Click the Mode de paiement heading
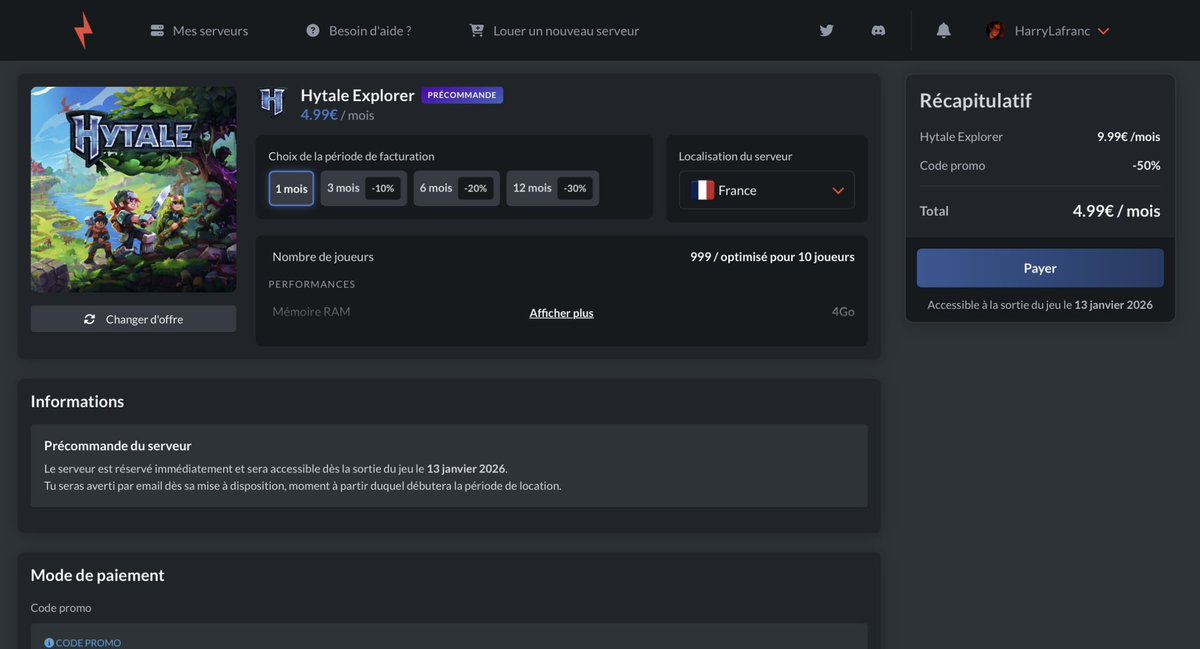This screenshot has width=1200, height=649. click(x=97, y=575)
